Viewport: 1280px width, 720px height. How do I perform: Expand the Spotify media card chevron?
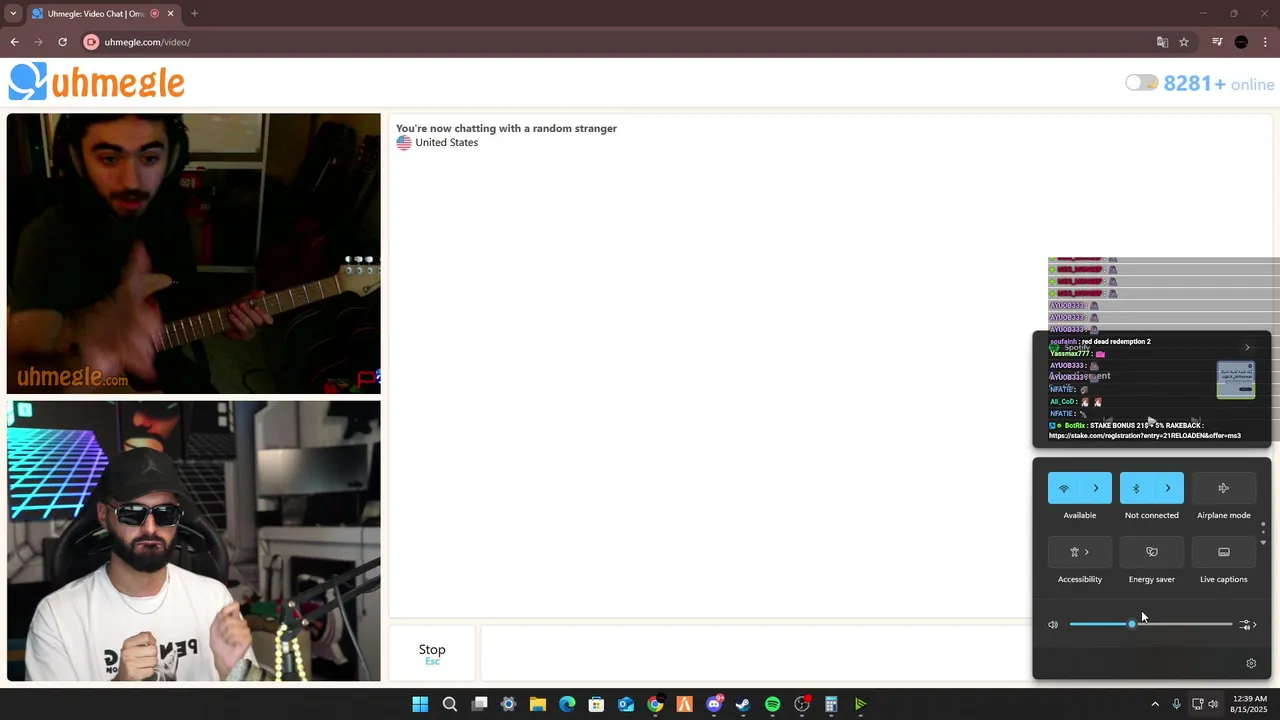coord(1247,347)
